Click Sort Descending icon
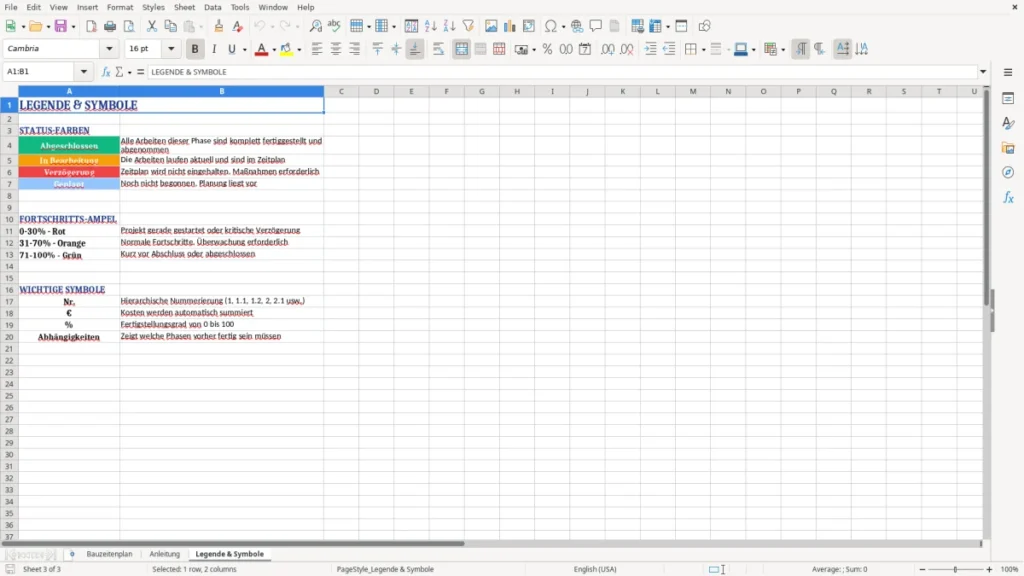Viewport: 1024px width, 576px height. (449, 26)
